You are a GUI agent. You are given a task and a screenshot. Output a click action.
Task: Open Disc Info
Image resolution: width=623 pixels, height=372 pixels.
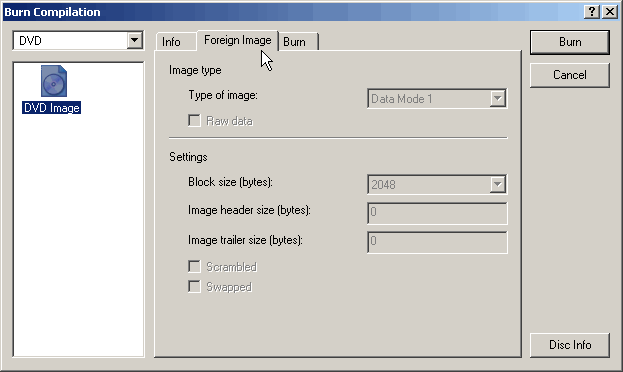pos(570,345)
